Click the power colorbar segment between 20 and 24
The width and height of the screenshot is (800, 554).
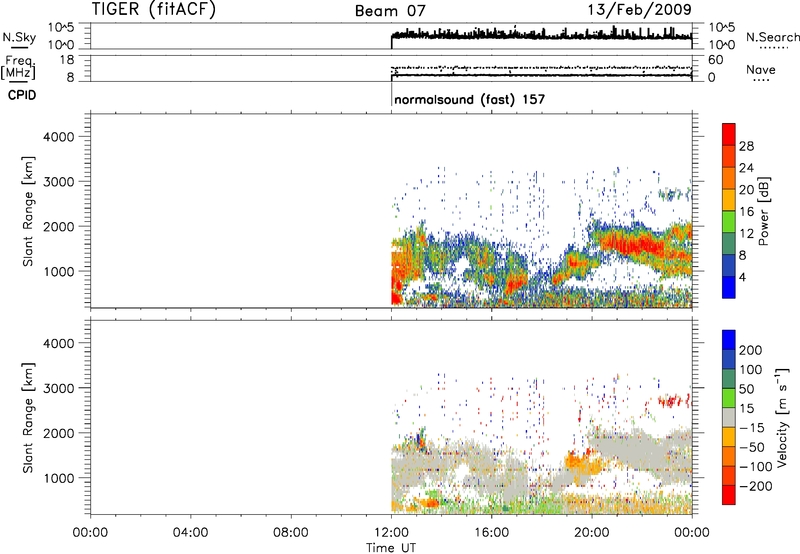coord(729,178)
